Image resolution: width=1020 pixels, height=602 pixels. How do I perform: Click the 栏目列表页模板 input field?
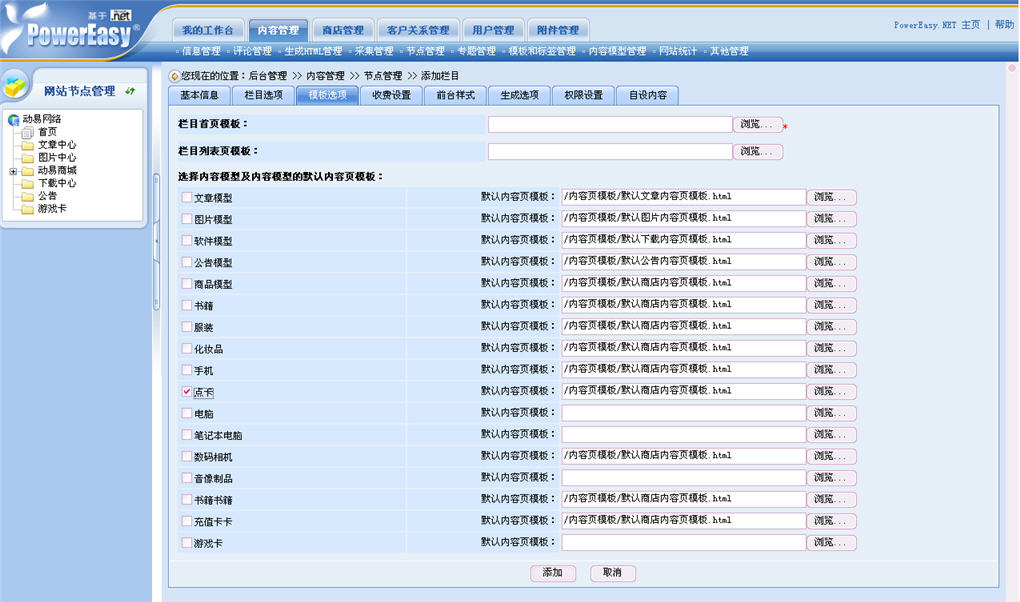tap(610, 152)
